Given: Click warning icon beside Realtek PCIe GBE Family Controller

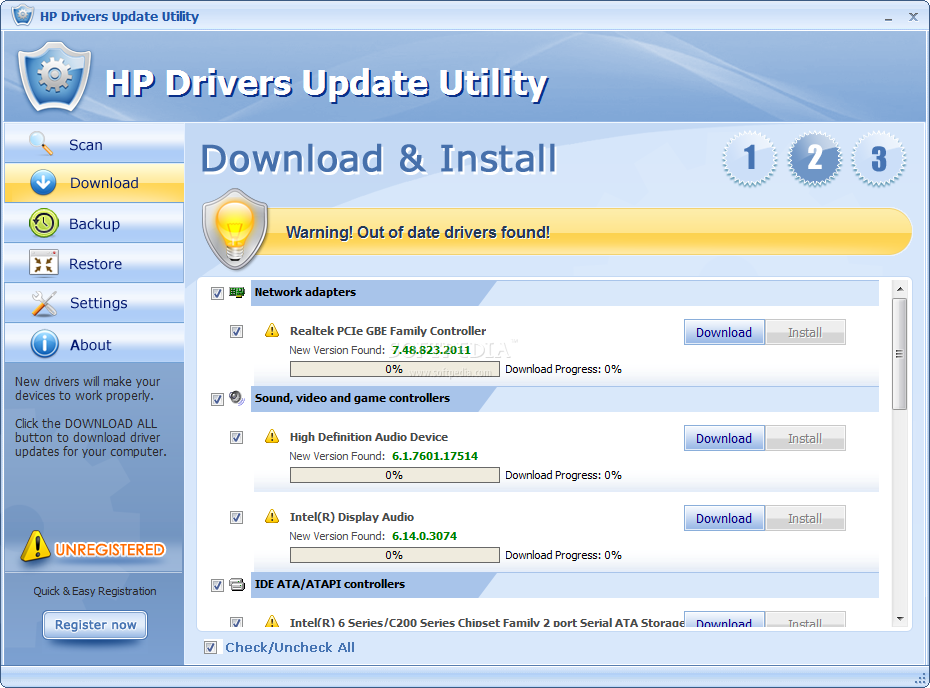Looking at the screenshot, I should tap(272, 330).
